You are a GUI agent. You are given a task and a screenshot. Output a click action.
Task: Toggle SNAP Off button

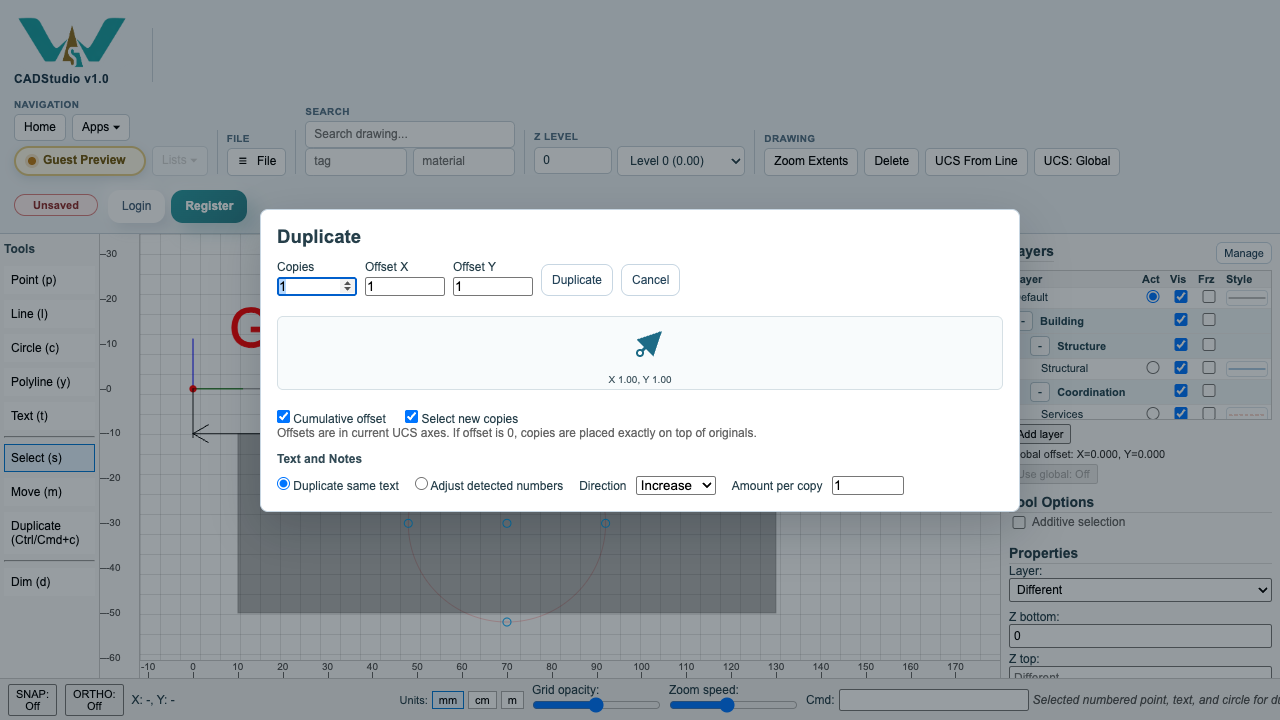point(33,700)
